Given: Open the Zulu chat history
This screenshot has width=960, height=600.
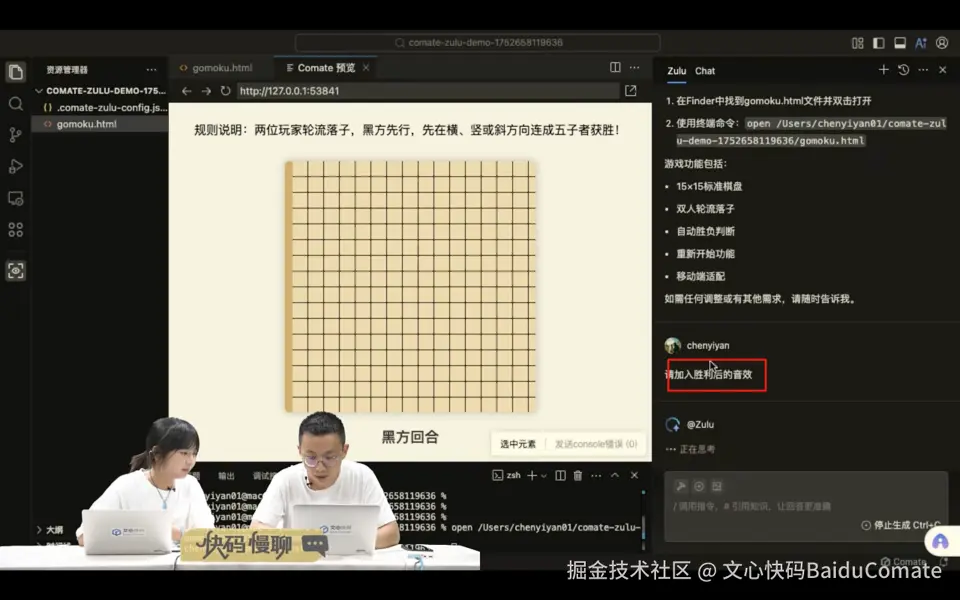Looking at the screenshot, I should 904,70.
